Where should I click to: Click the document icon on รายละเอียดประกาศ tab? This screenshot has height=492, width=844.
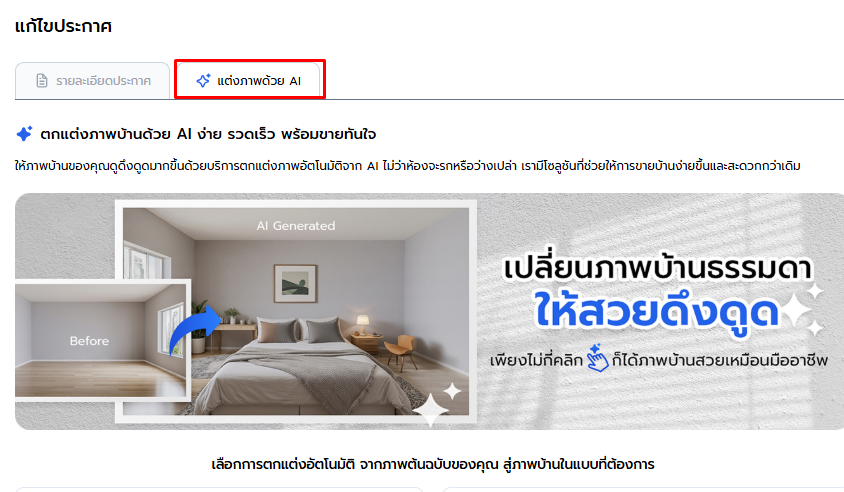pos(41,81)
